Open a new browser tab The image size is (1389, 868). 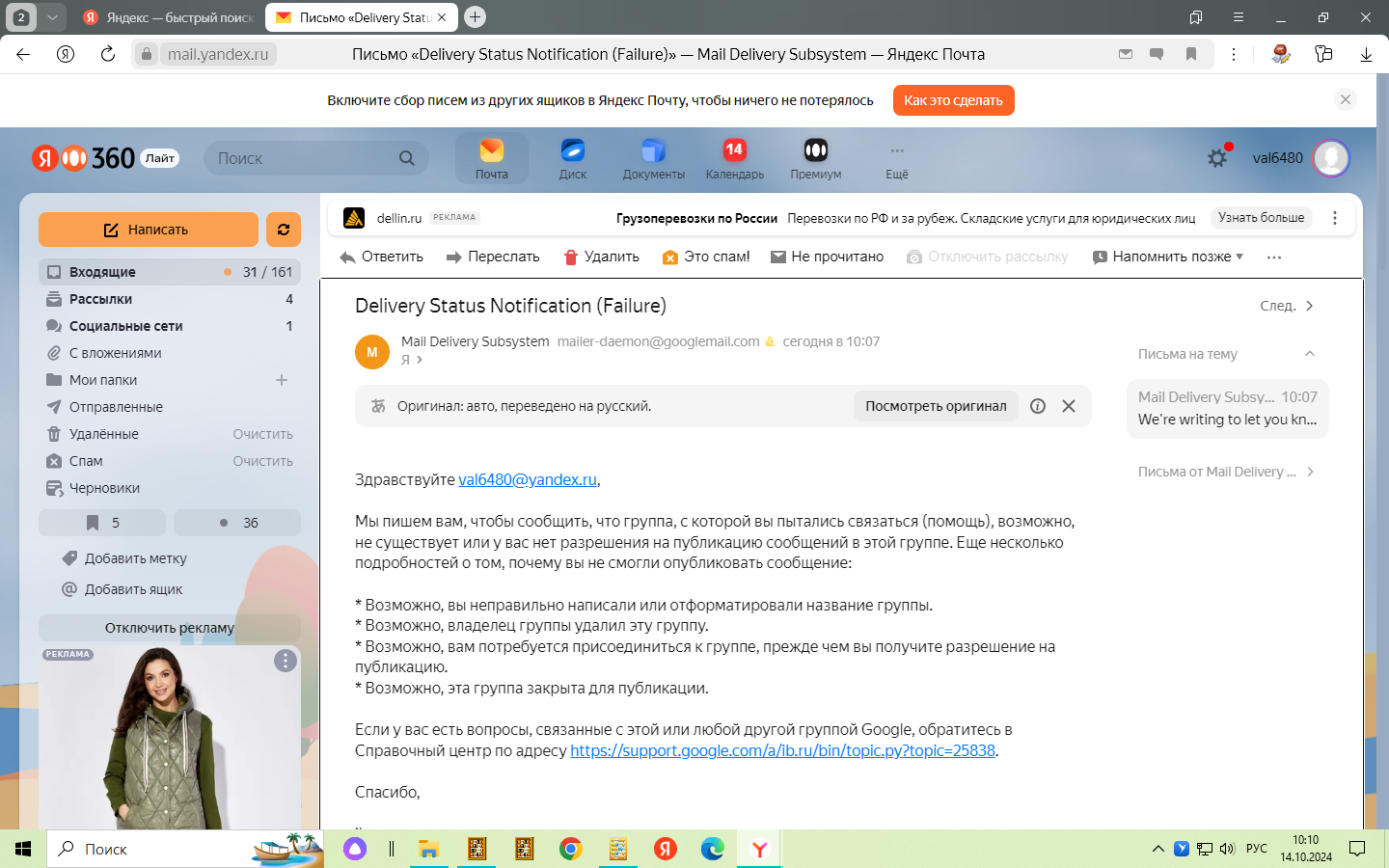point(475,16)
